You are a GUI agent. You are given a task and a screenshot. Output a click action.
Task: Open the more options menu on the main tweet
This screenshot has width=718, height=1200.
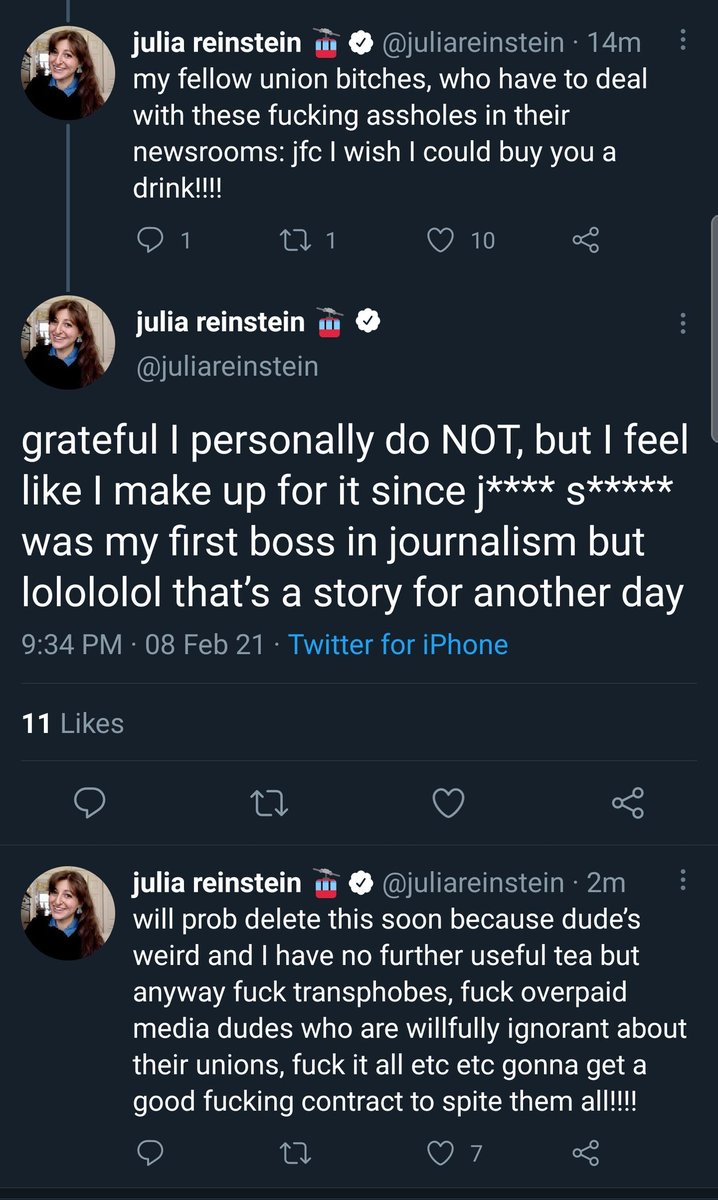[682, 323]
